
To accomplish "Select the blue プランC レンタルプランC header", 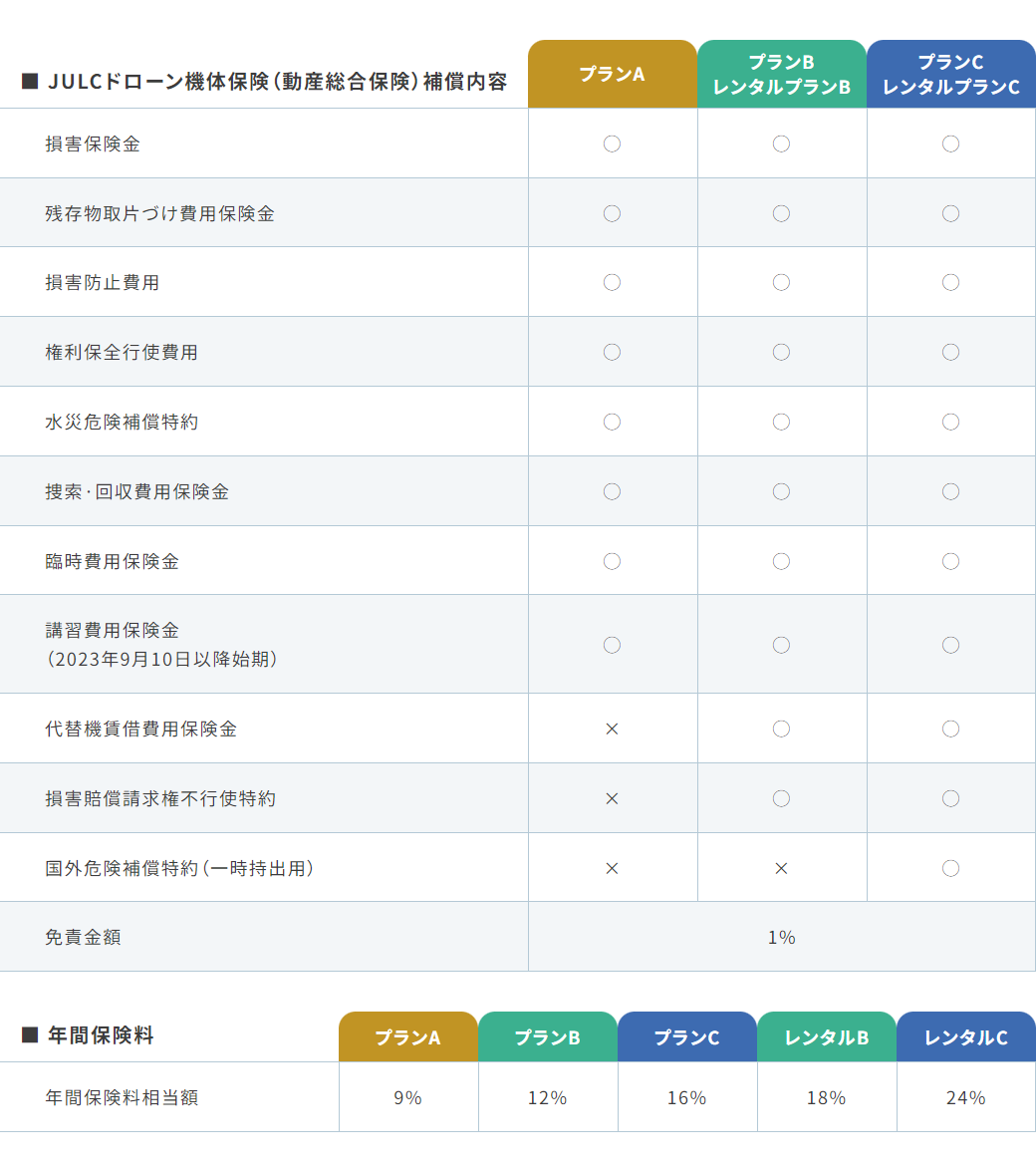I will (950, 75).
